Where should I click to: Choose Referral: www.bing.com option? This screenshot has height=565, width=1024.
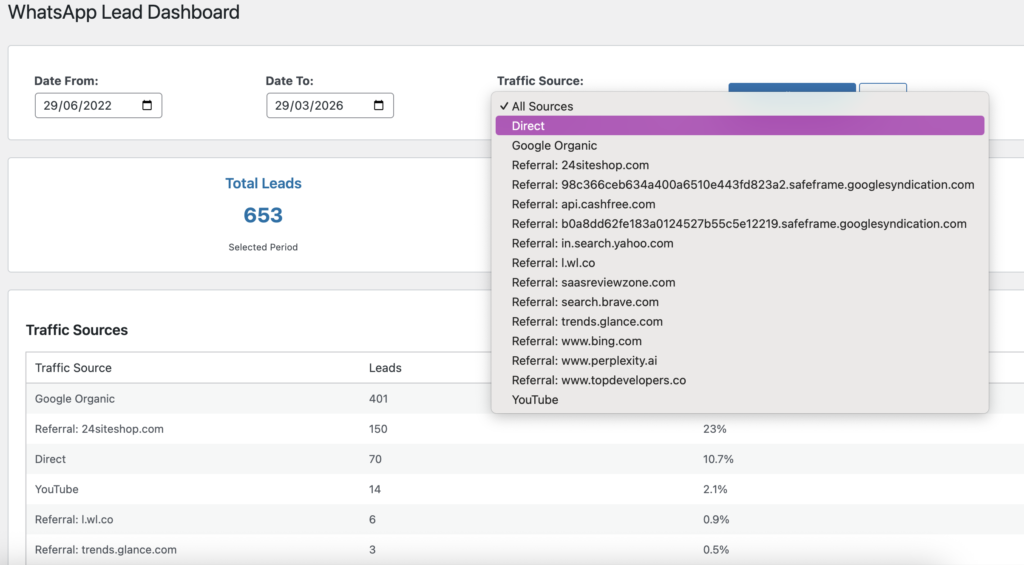pos(576,341)
